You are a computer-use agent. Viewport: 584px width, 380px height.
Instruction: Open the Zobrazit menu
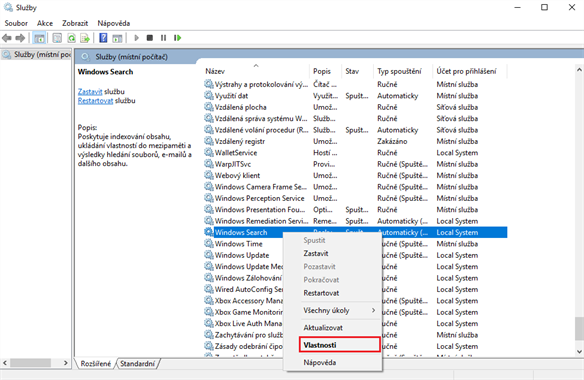coord(75,23)
